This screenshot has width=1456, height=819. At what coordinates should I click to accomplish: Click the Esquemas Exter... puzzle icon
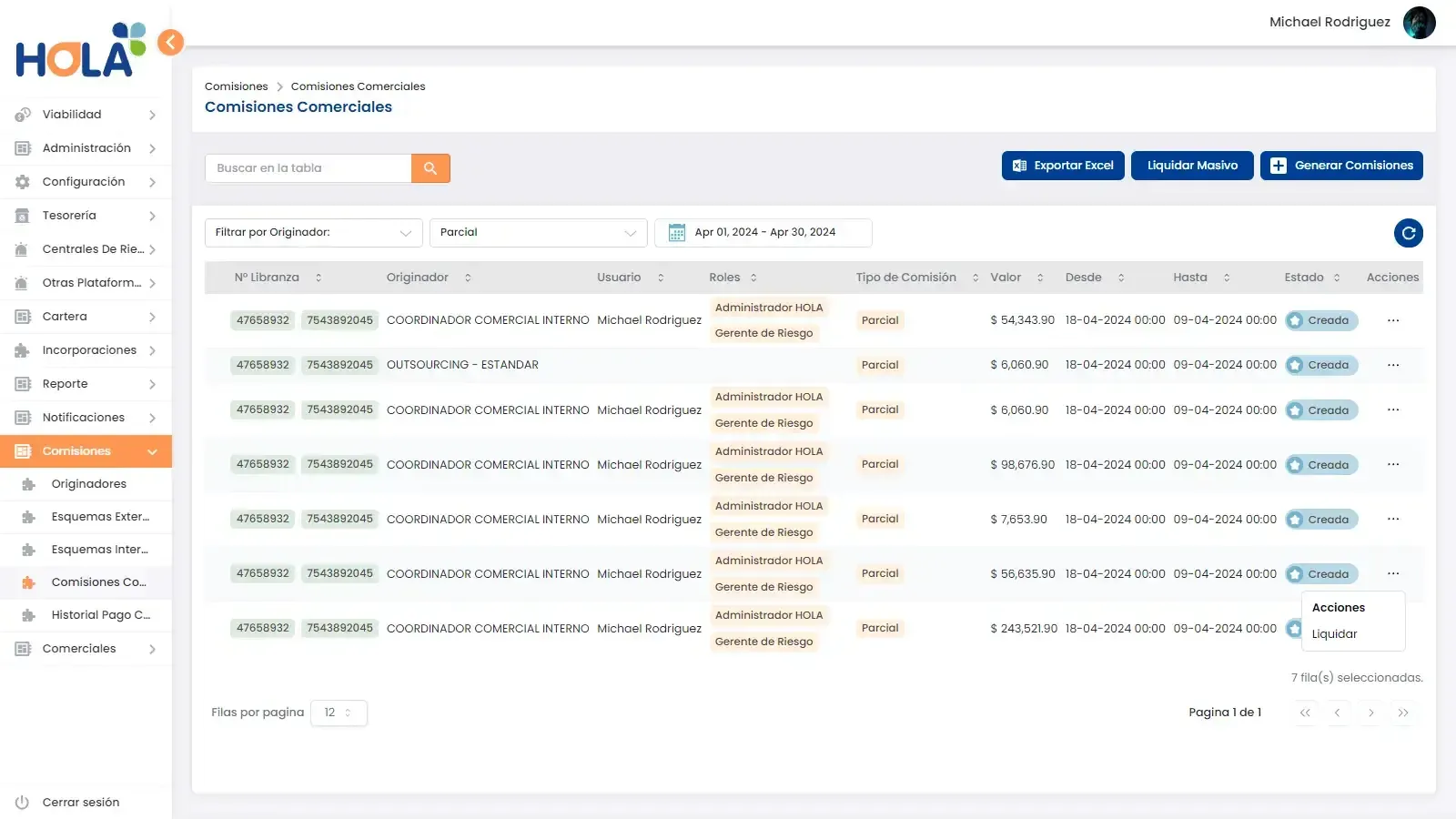tap(28, 517)
